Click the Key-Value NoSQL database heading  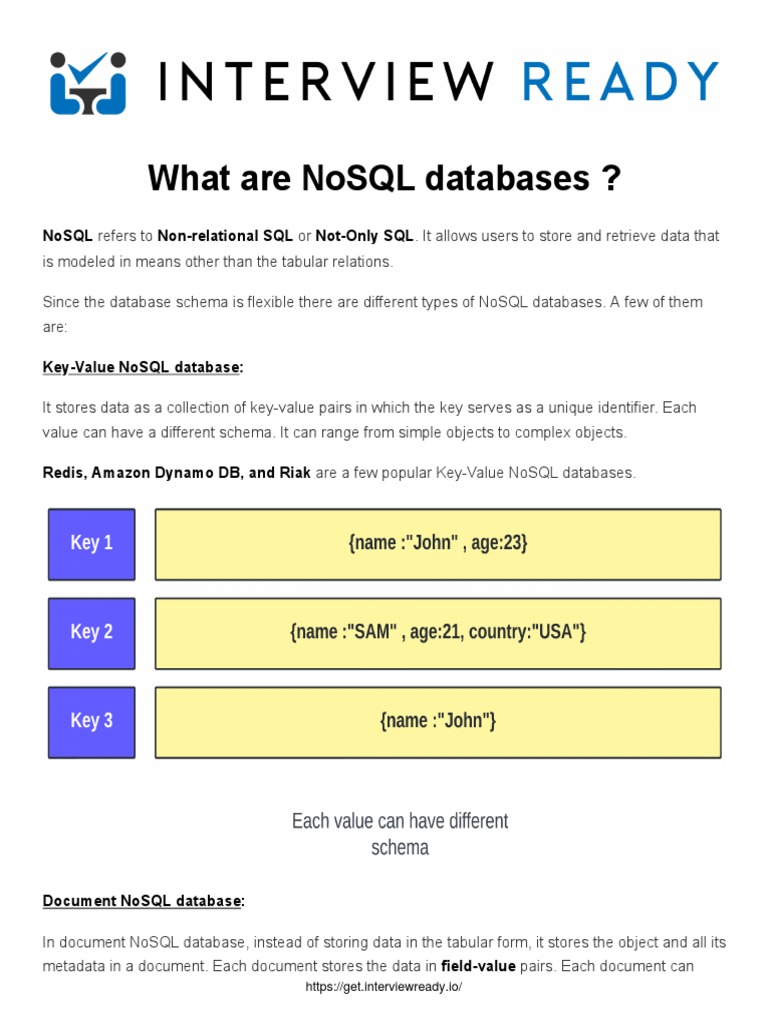(143, 367)
